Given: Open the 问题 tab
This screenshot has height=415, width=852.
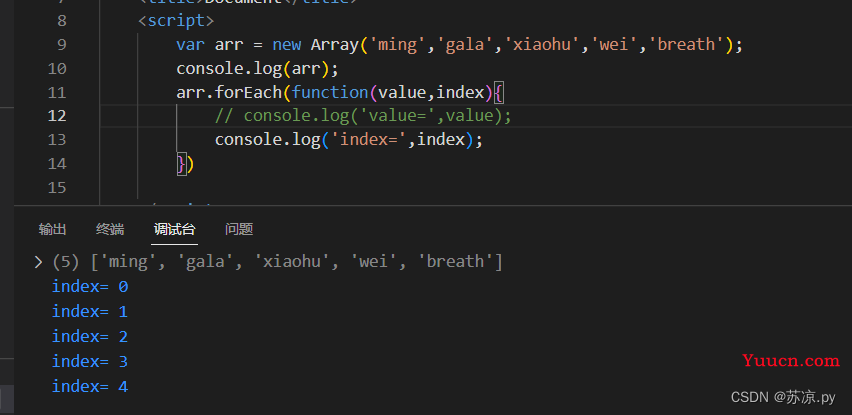Looking at the screenshot, I should (x=239, y=229).
